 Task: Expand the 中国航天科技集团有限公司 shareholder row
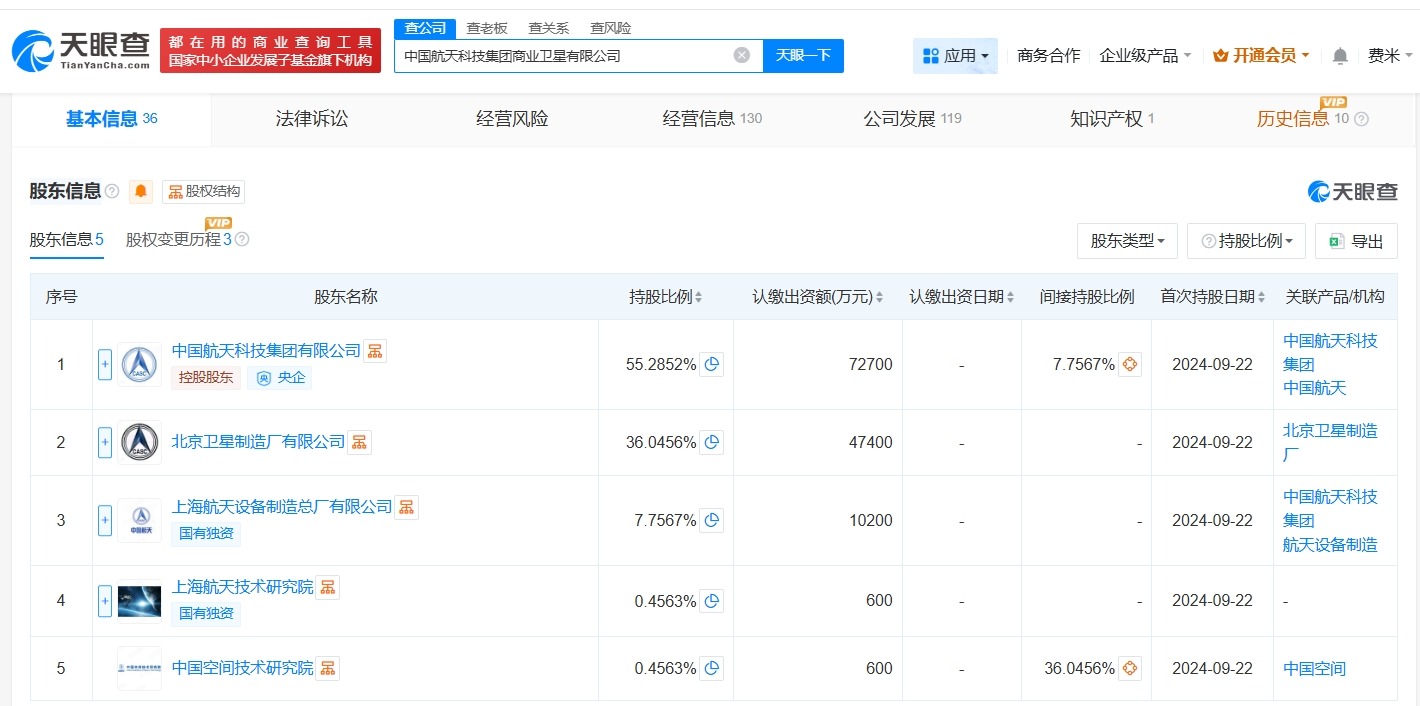click(104, 364)
